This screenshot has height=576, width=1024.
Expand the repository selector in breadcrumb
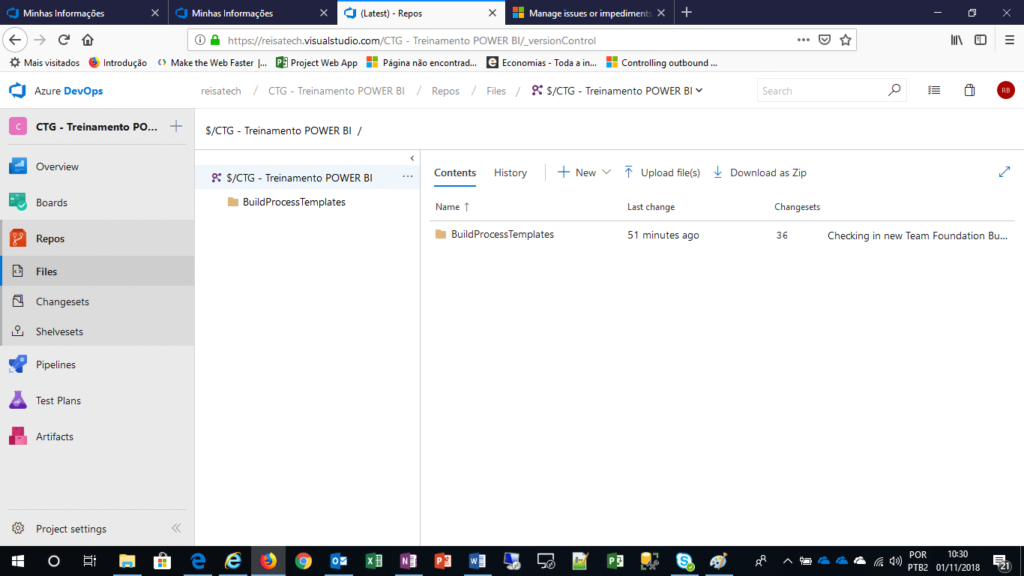[x=699, y=90]
